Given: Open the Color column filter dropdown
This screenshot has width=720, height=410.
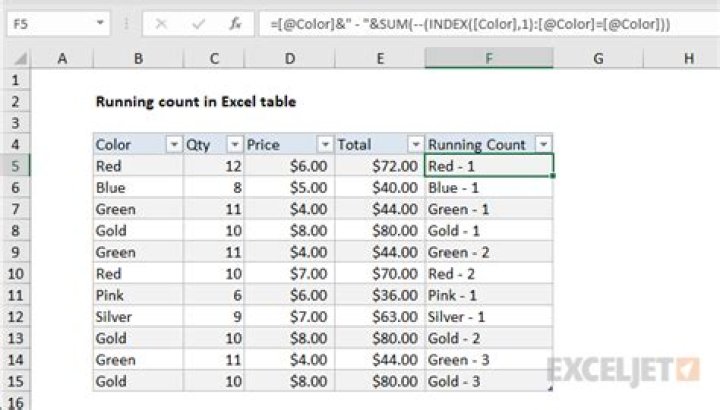Looking at the screenshot, I should (x=173, y=144).
